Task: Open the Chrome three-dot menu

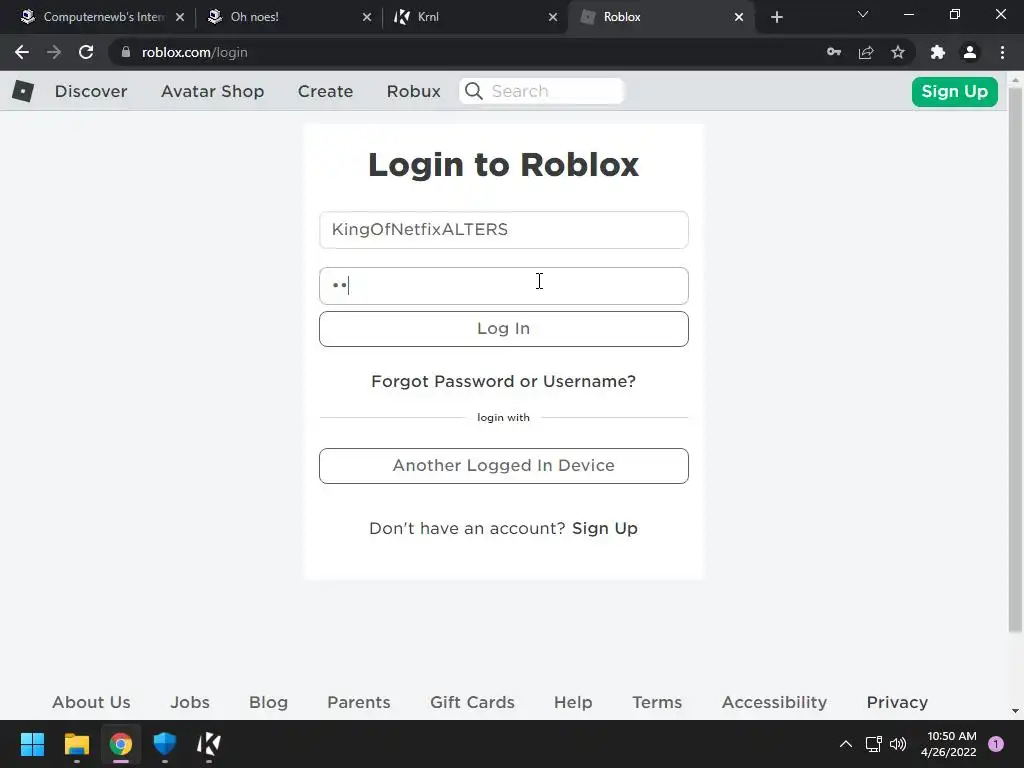Action: click(x=1002, y=52)
